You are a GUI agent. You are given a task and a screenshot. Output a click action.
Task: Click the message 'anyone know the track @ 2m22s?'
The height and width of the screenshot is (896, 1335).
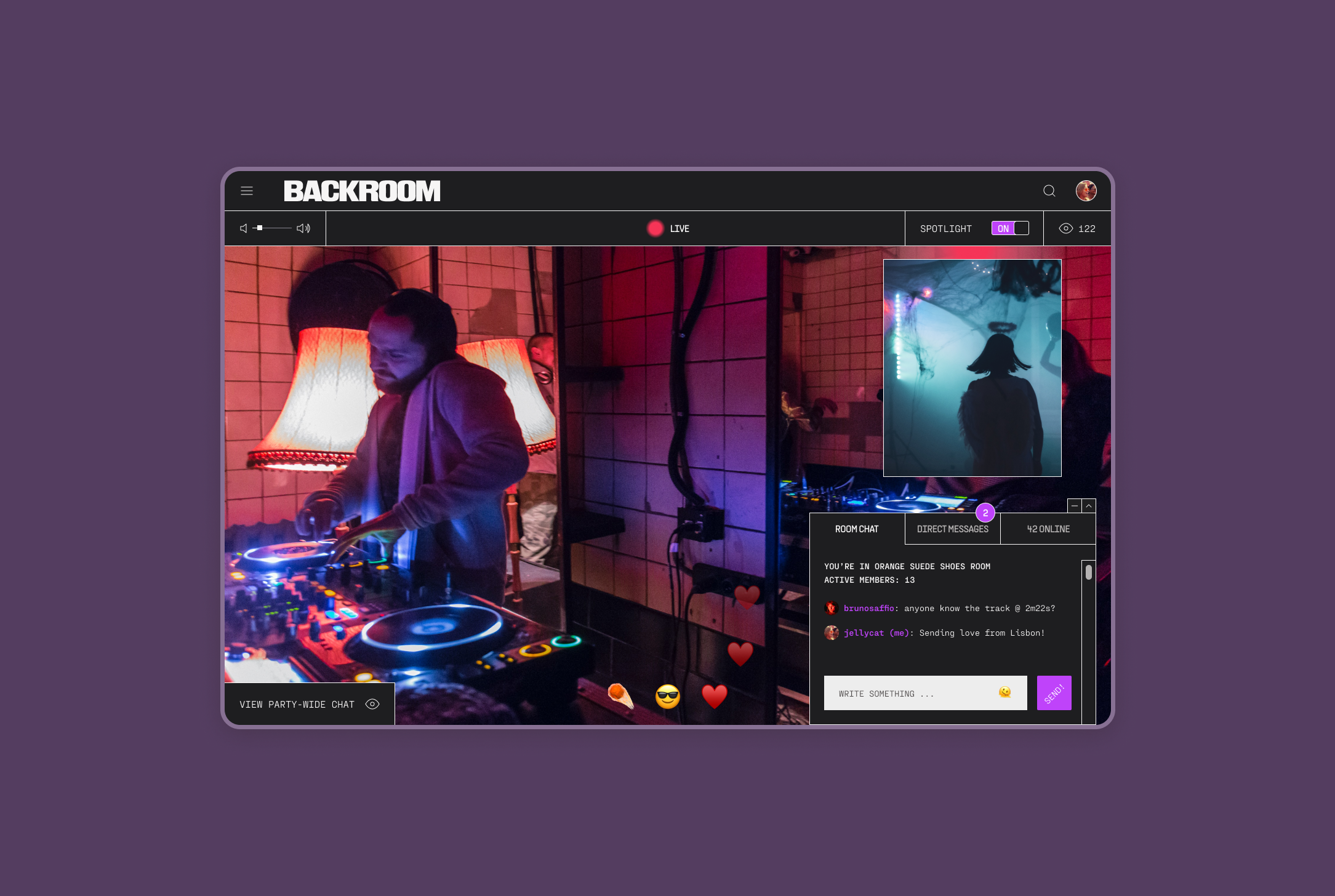point(980,609)
